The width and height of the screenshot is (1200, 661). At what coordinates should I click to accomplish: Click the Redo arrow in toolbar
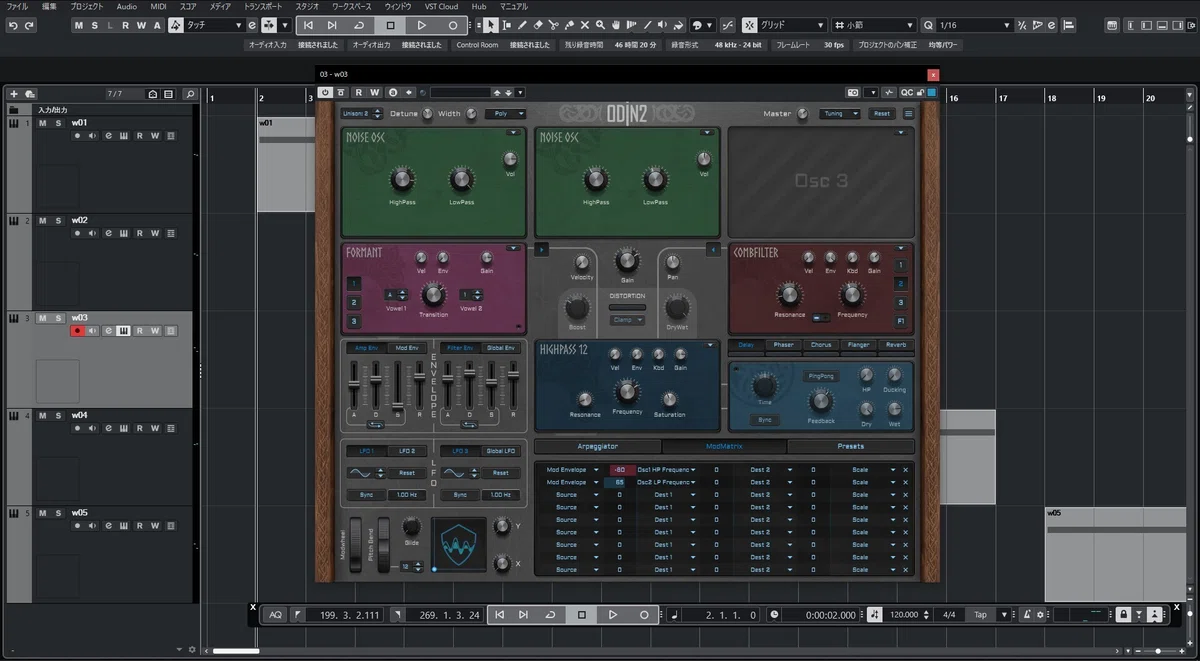[x=29, y=25]
